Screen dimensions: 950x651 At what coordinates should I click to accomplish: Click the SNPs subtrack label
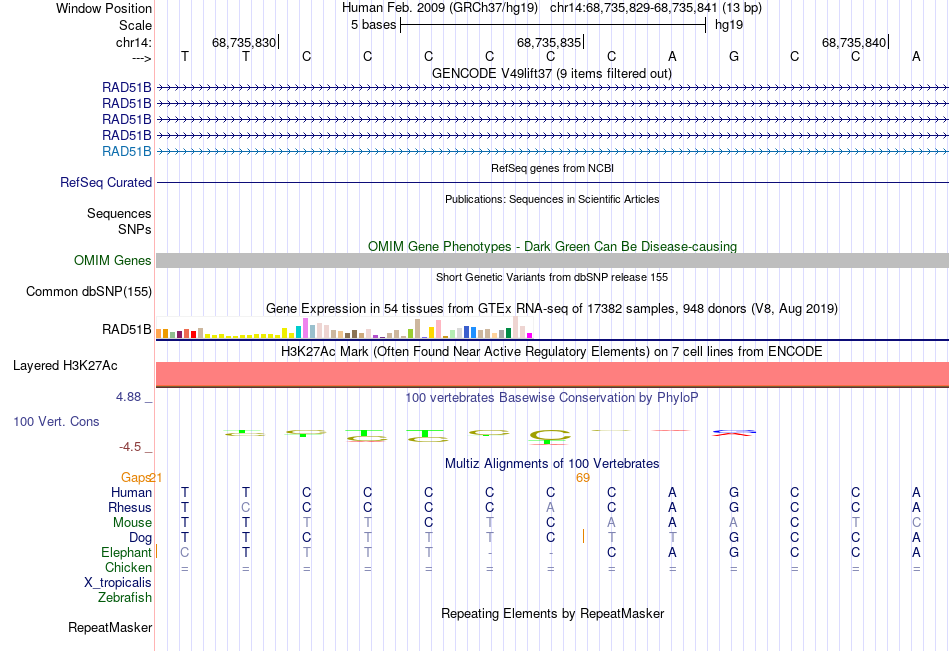(135, 229)
